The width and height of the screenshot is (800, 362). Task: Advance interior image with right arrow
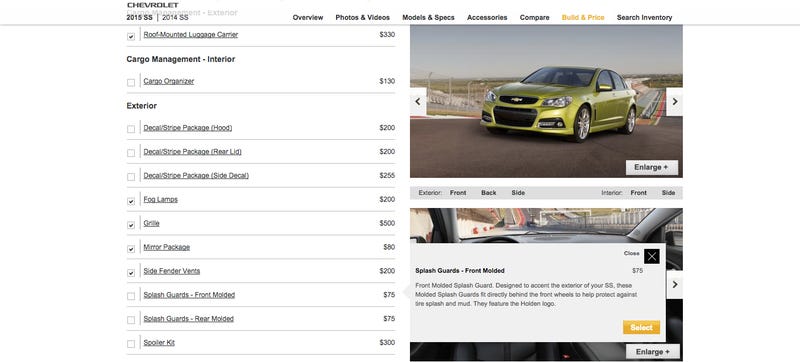pyautogui.click(x=674, y=285)
